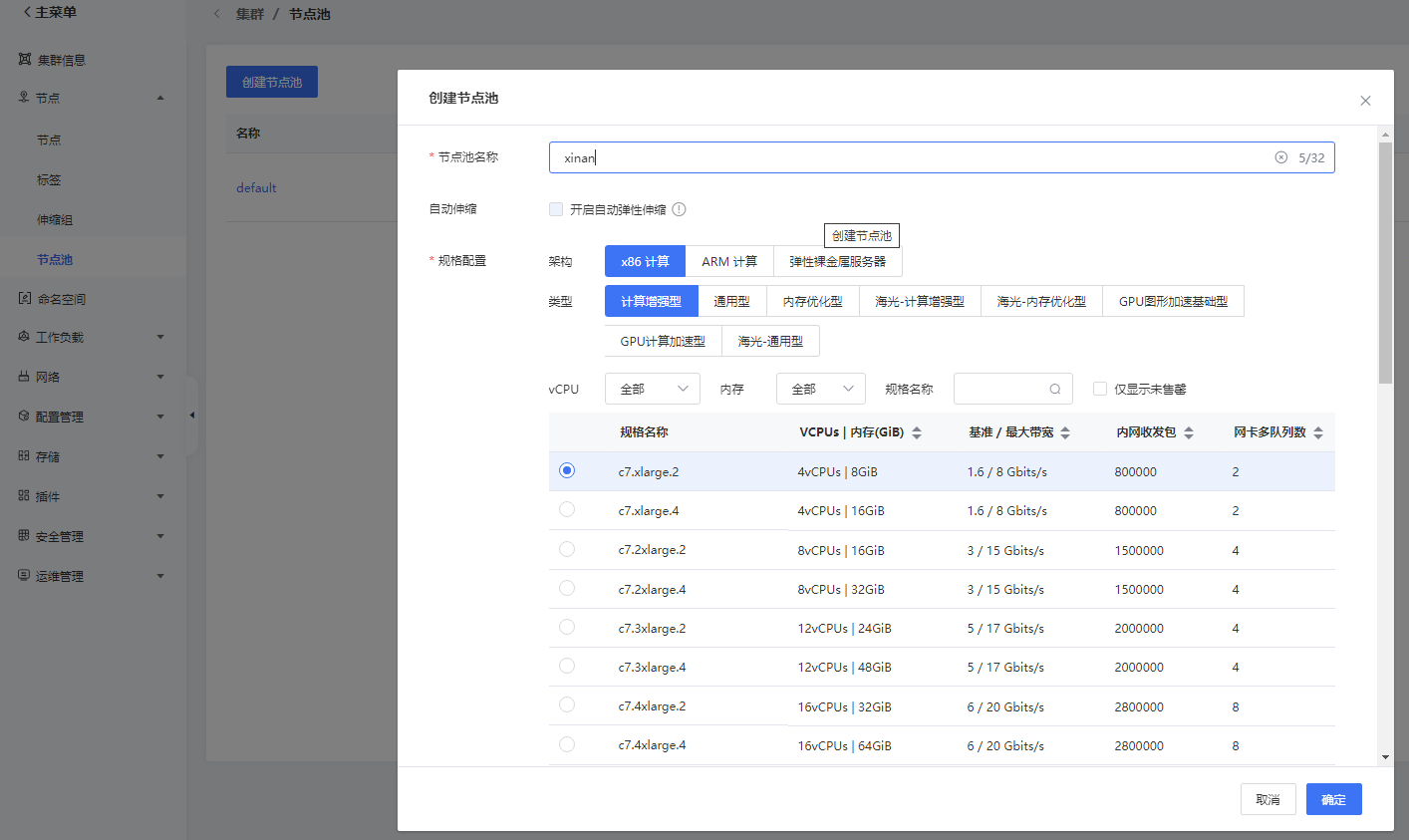This screenshot has height=840, width=1409.
Task: Click the 集群信息 sidebar icon
Action: (25, 60)
